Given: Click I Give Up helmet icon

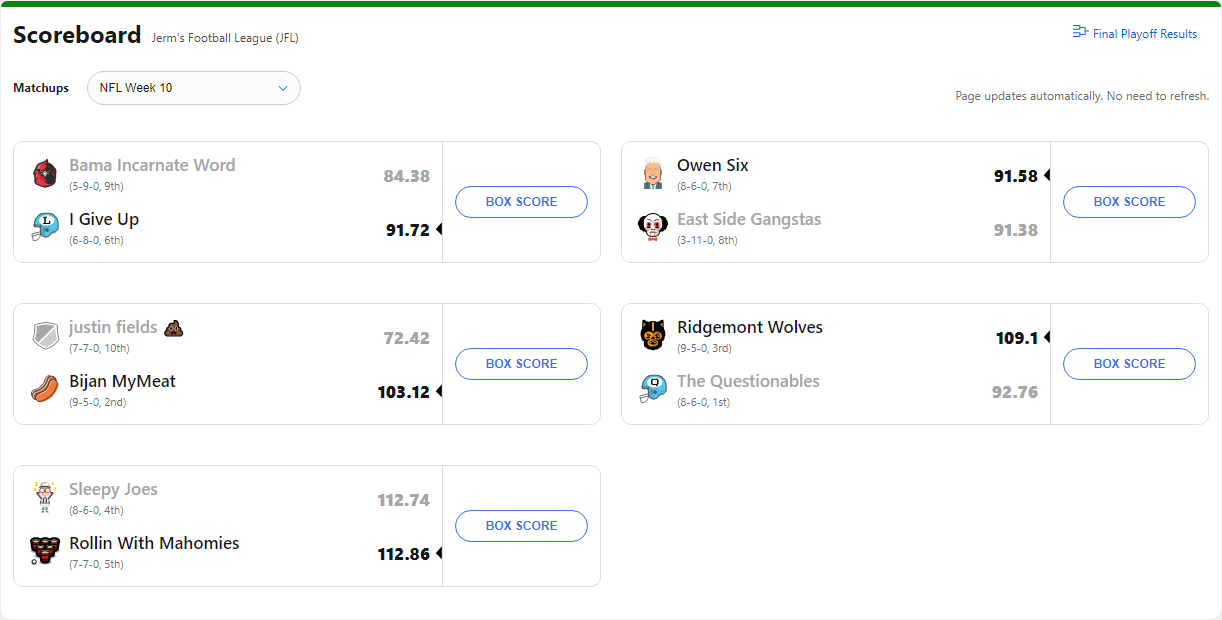Looking at the screenshot, I should (x=45, y=227).
